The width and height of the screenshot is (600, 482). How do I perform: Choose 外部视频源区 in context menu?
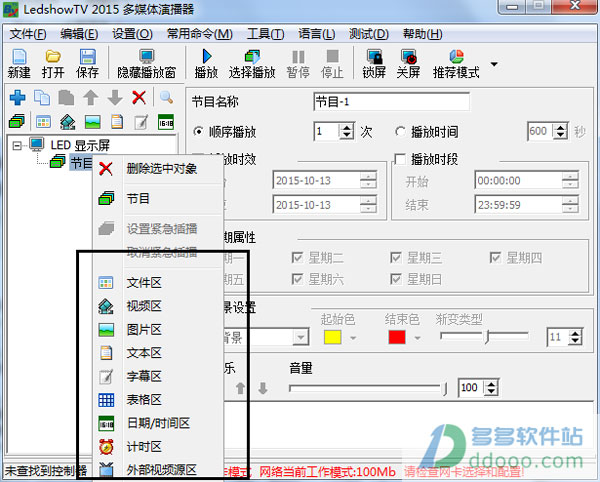(158, 470)
